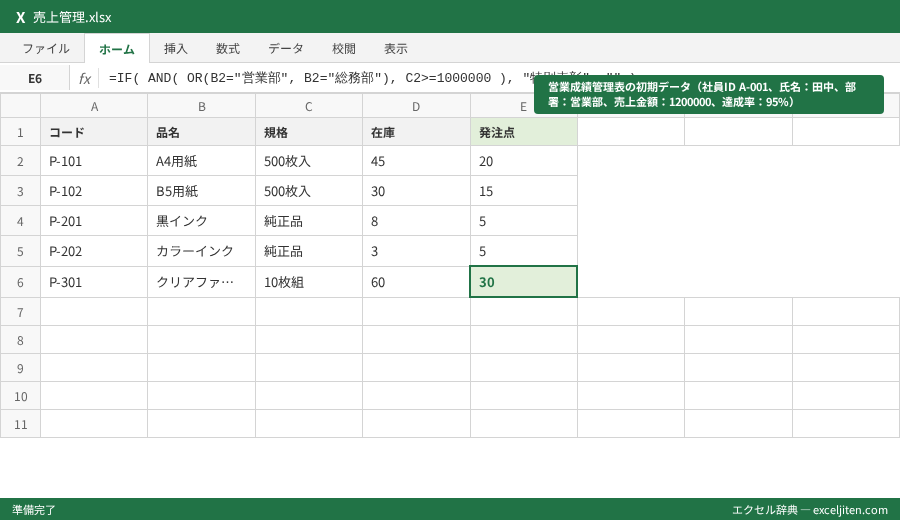Screen dimensions: 900x520
Task: Select 純正品 cell in the 黒インク row
Action: point(309,221)
